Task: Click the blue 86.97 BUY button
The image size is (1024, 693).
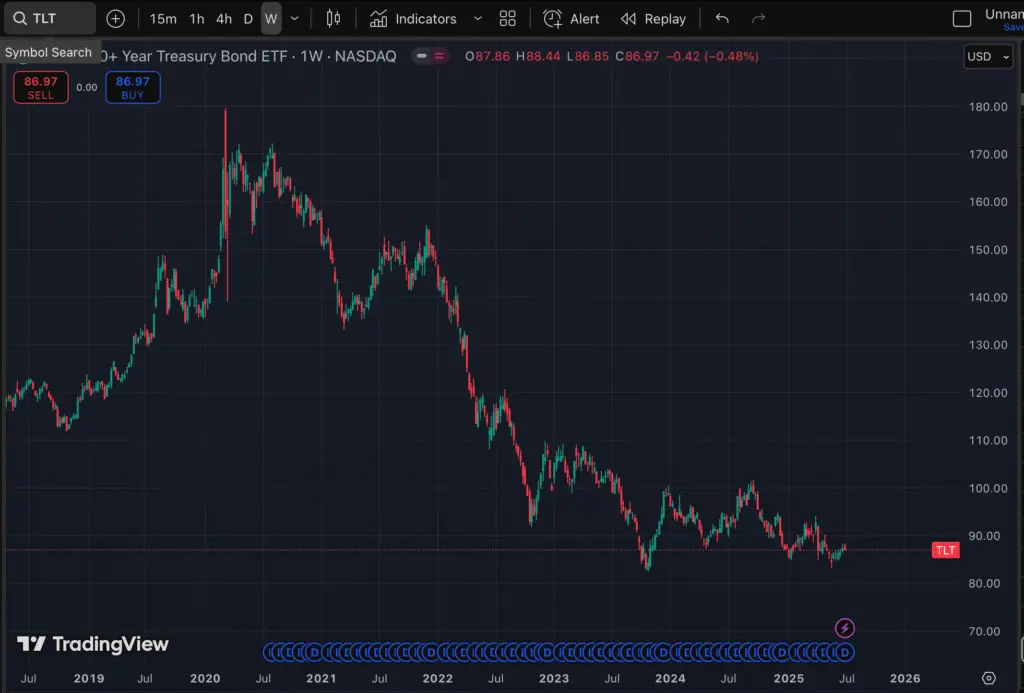Action: pyautogui.click(x=133, y=88)
